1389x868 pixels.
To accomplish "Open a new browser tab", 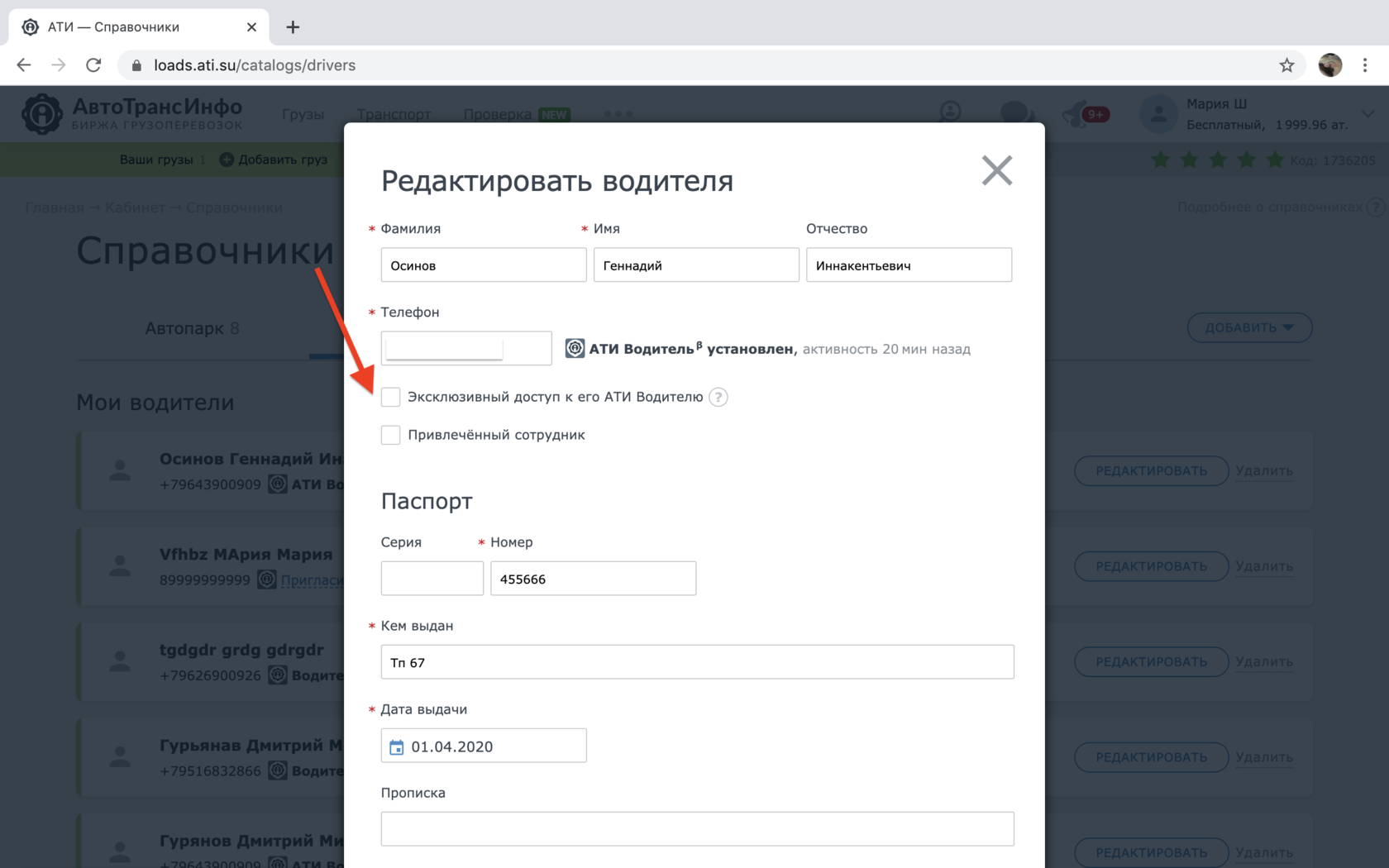I will (x=293, y=27).
